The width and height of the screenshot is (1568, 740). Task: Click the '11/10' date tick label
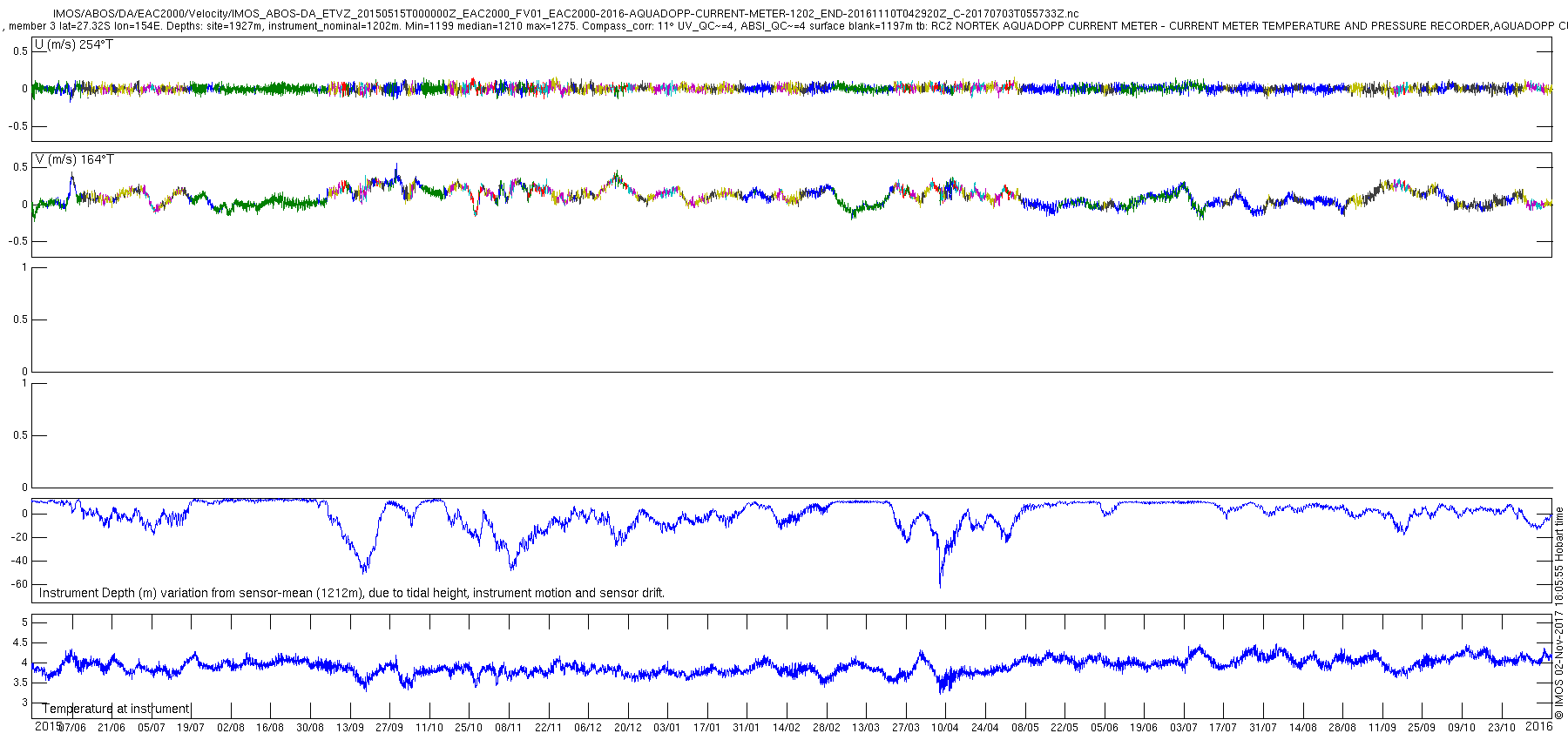point(429,728)
